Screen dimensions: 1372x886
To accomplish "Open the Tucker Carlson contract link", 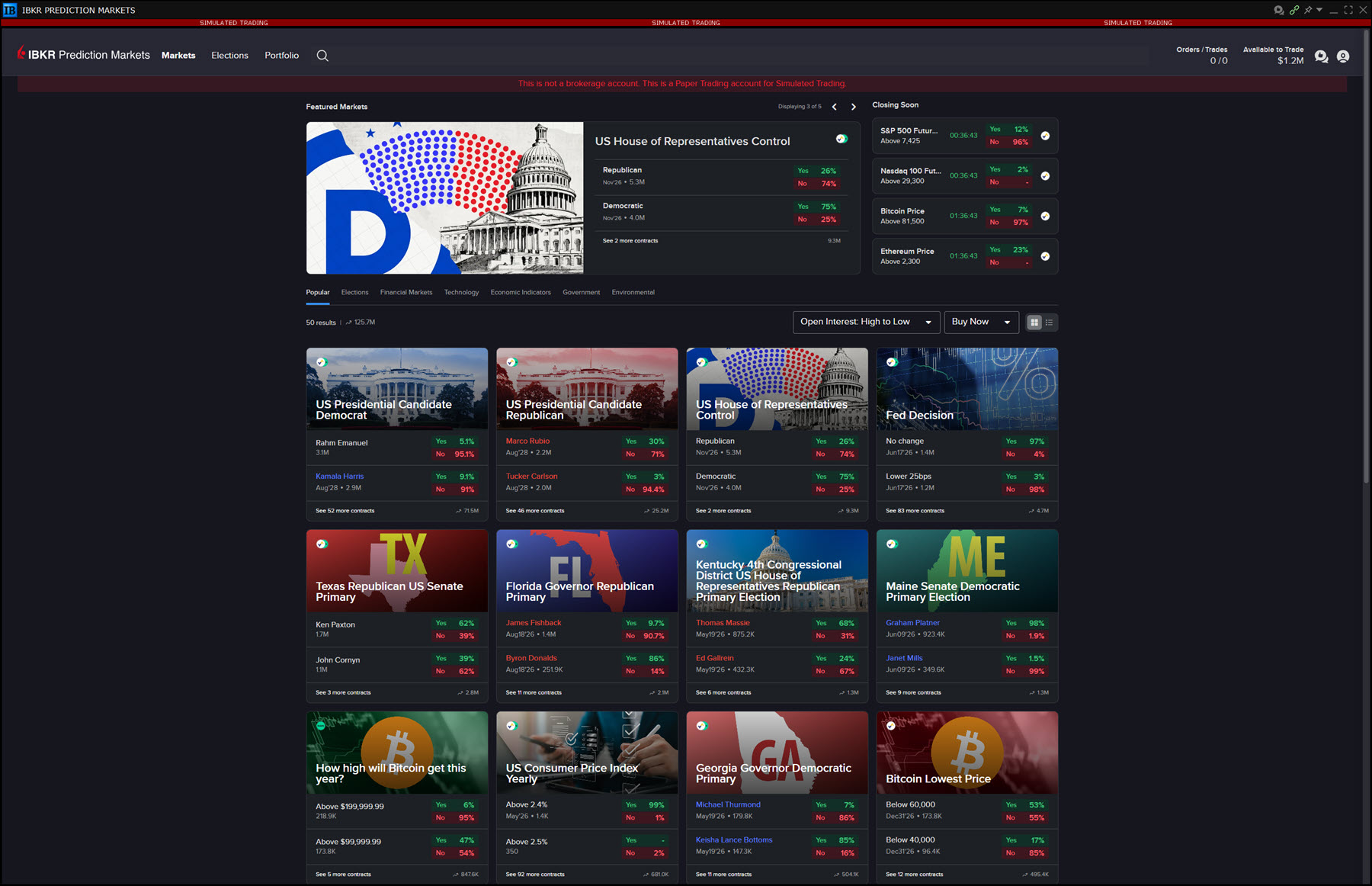I will pyautogui.click(x=531, y=477).
